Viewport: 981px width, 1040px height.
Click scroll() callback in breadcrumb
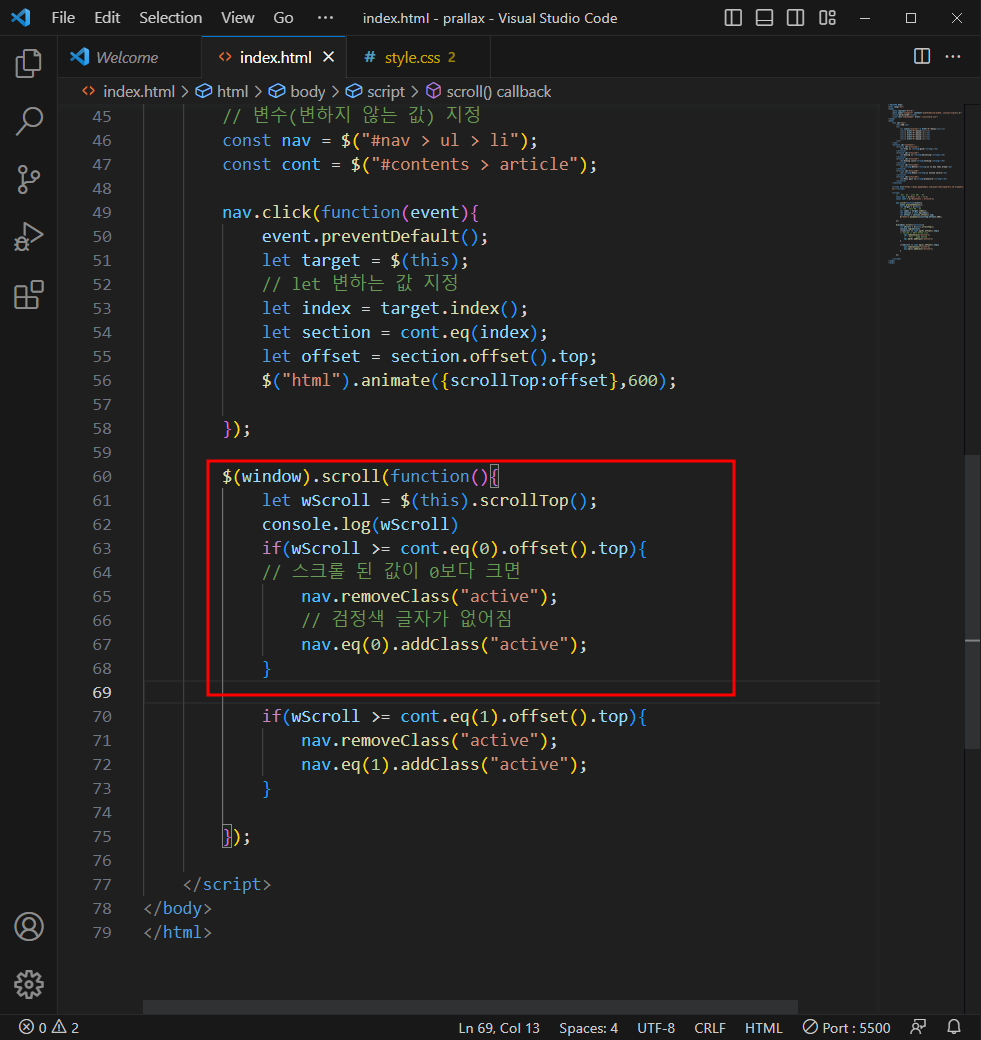click(x=498, y=92)
